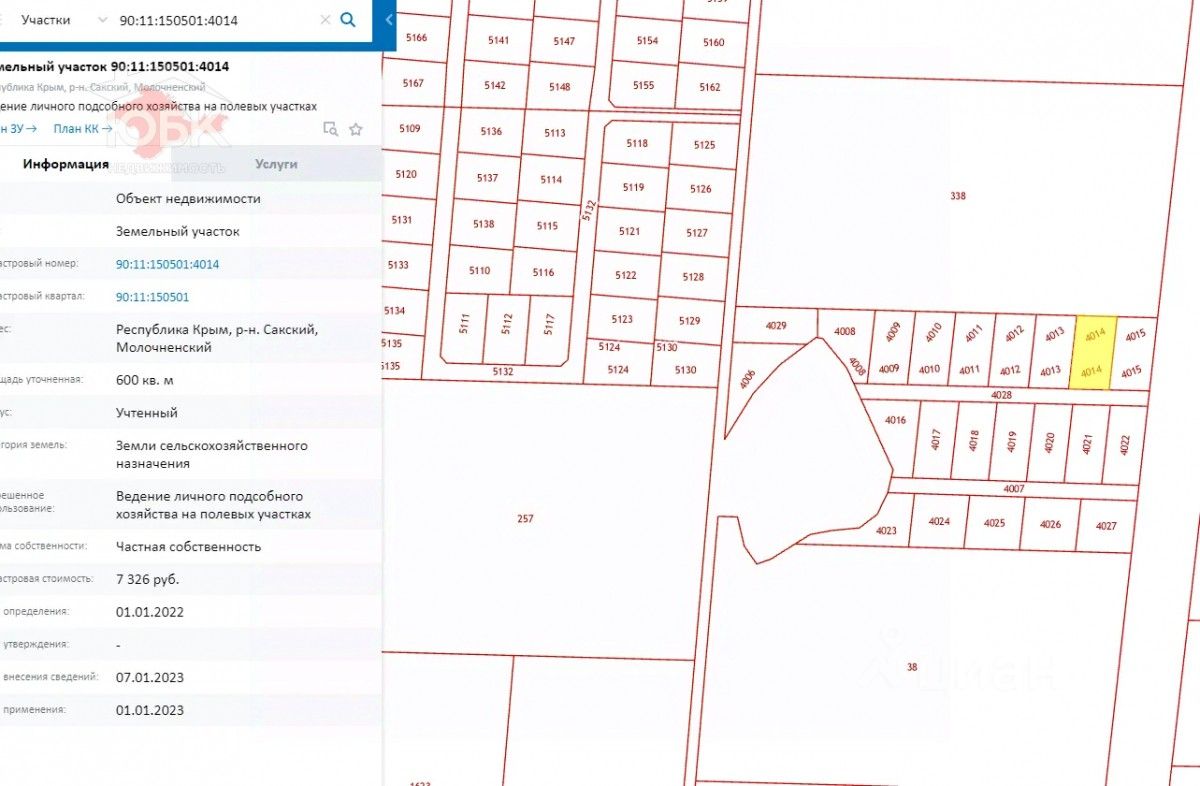The height and width of the screenshot is (786, 1200).
Task: Select the Информация tab
Action: [66, 164]
